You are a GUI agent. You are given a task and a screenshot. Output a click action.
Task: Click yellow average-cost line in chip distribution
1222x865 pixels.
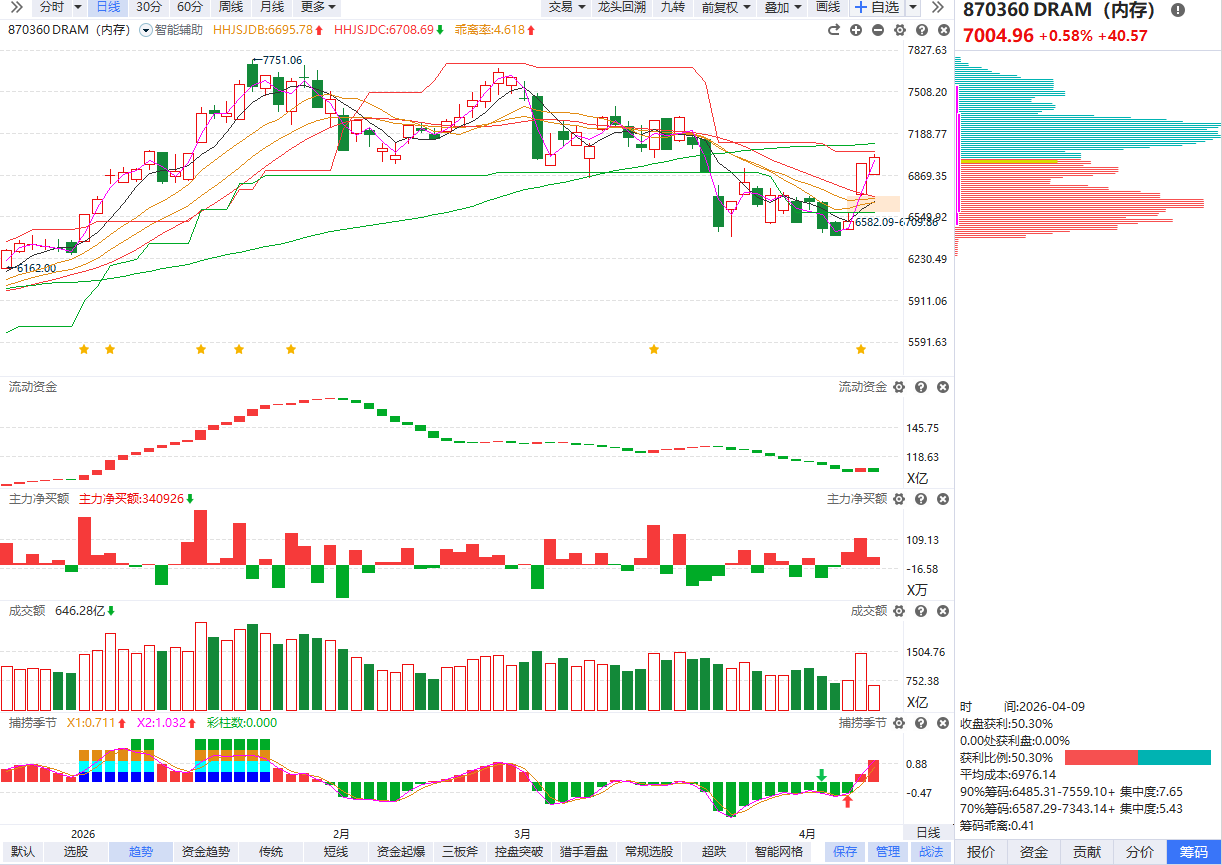pyautogui.click(x=1008, y=161)
